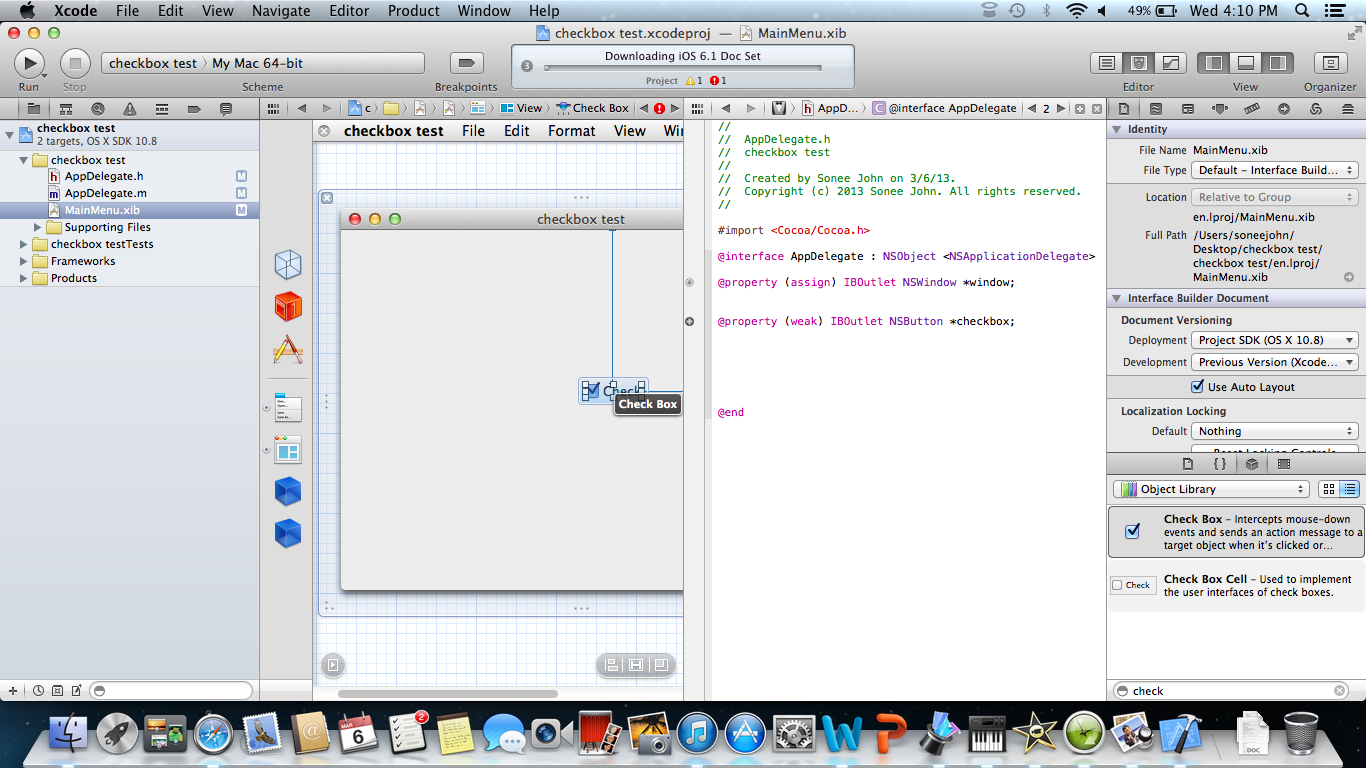Switch to the Standard editor

(1107, 63)
